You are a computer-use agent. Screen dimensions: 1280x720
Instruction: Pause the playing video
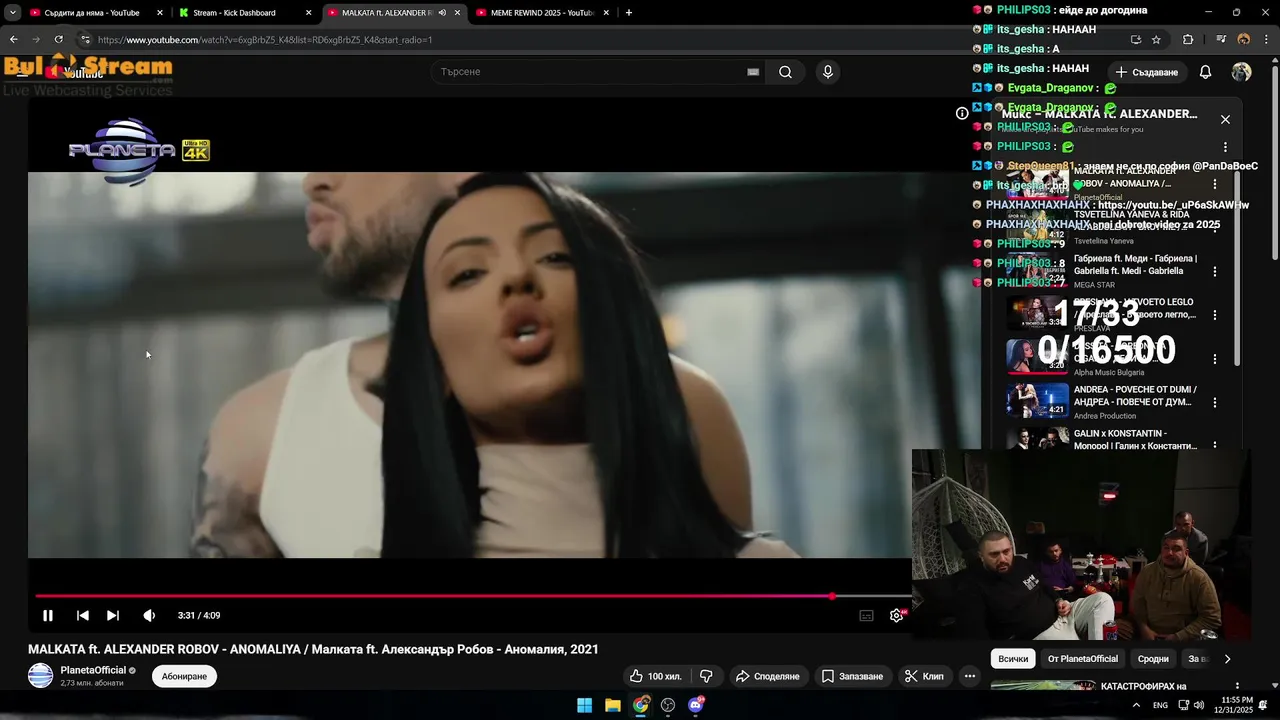tap(47, 616)
